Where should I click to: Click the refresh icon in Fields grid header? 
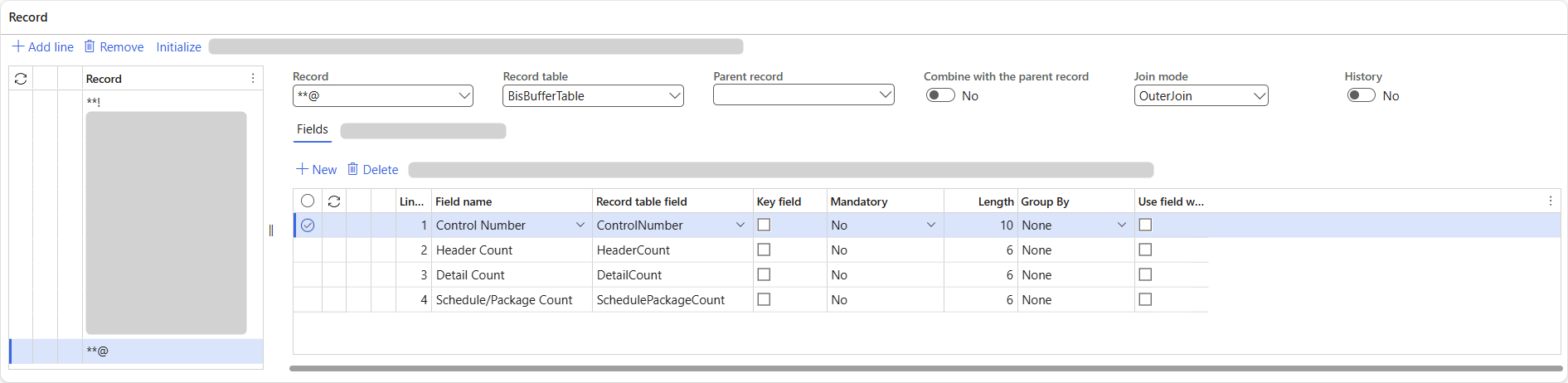pos(334,201)
